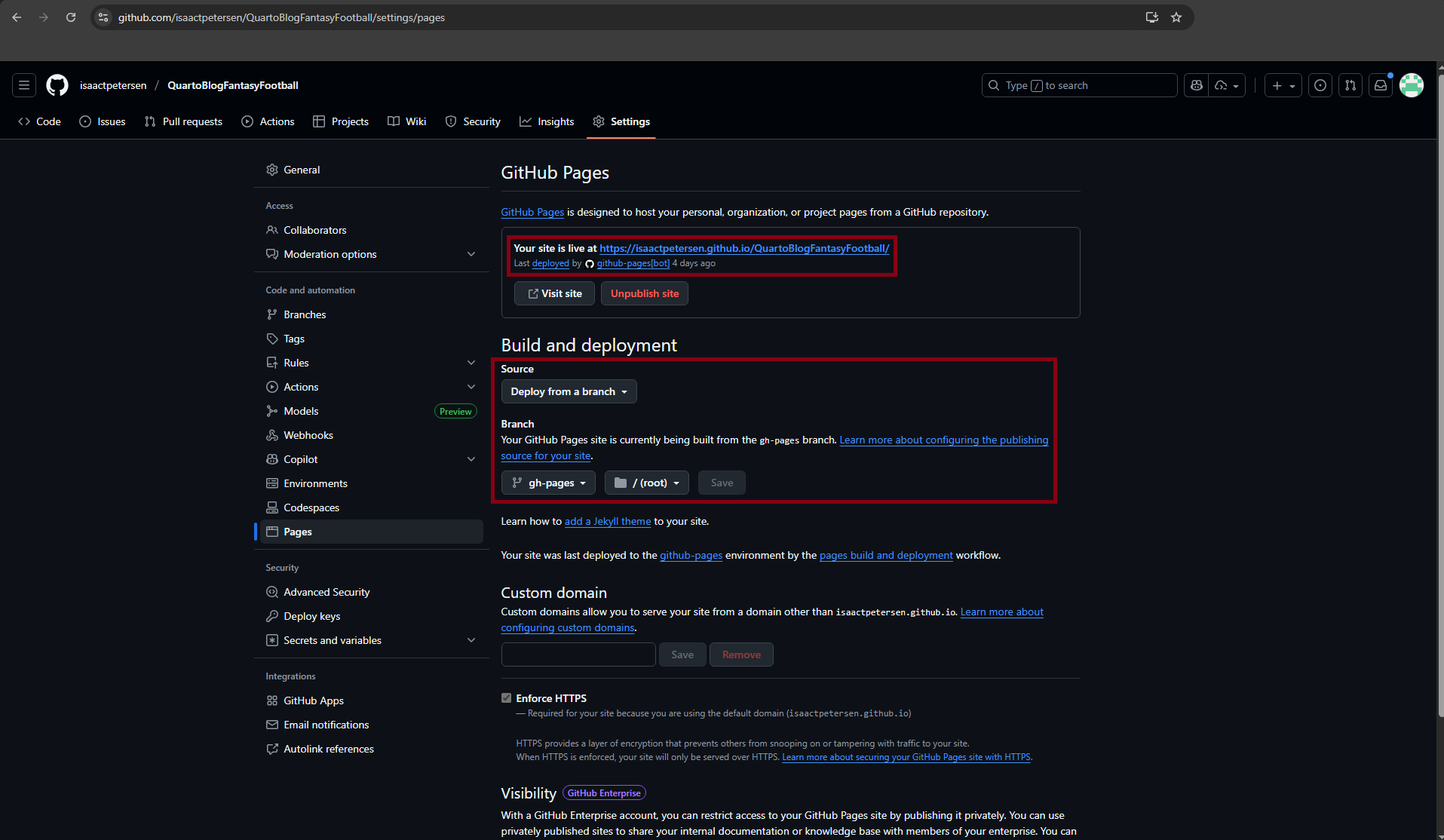This screenshot has height=840, width=1444.
Task: Click the custom domain Save button
Action: coord(682,655)
